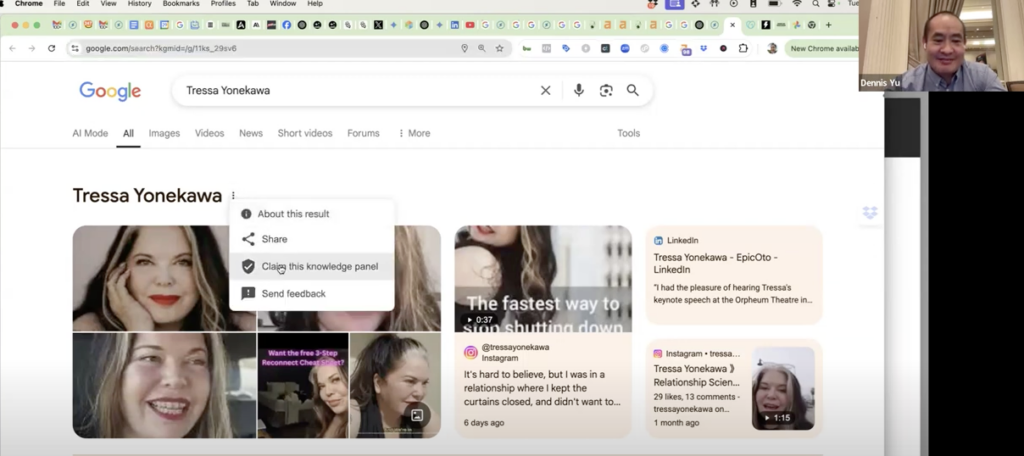This screenshot has width=1024, height=456.
Task: Expand the More search filters dropdown
Action: point(414,133)
